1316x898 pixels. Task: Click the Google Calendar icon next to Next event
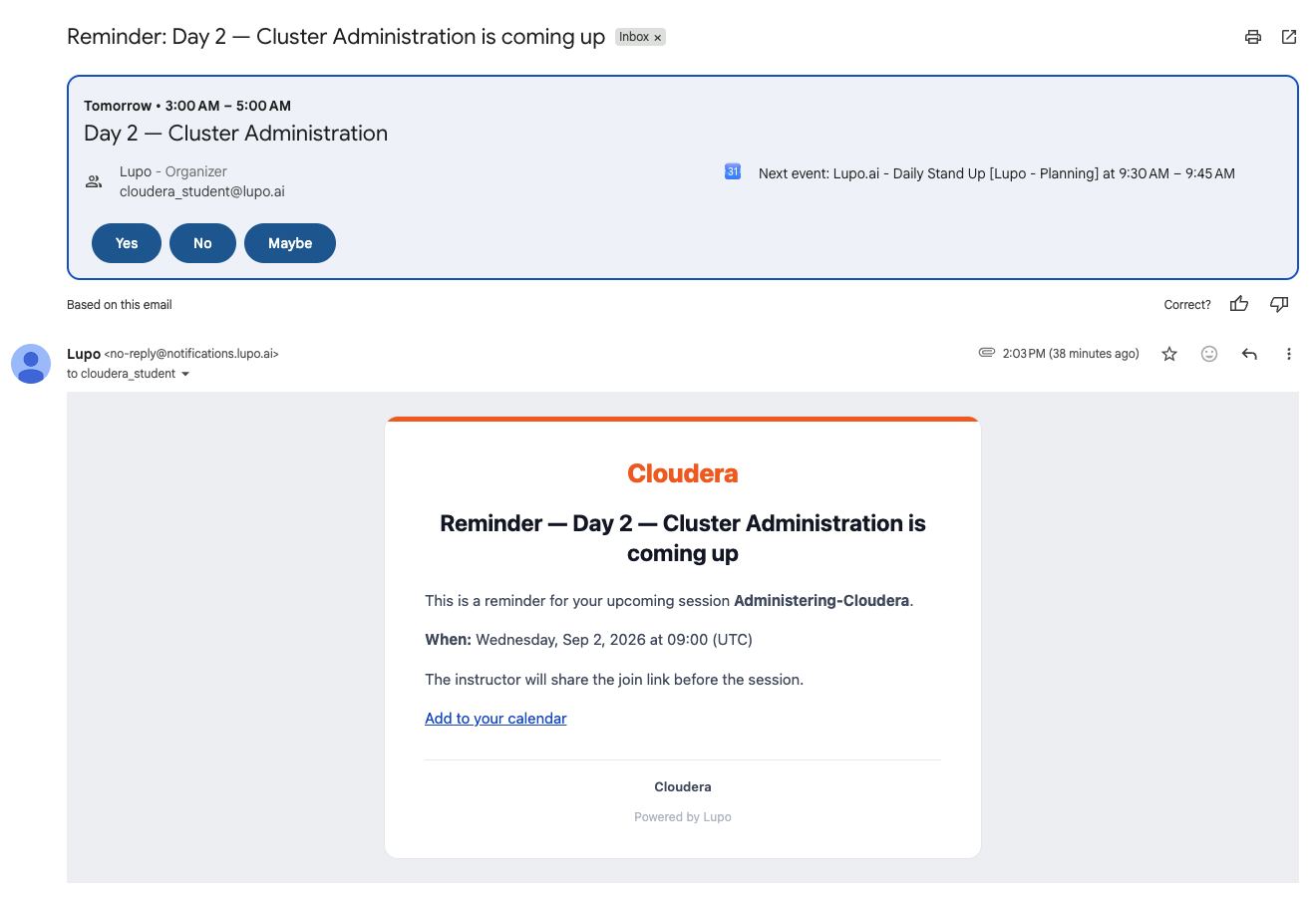(x=733, y=172)
